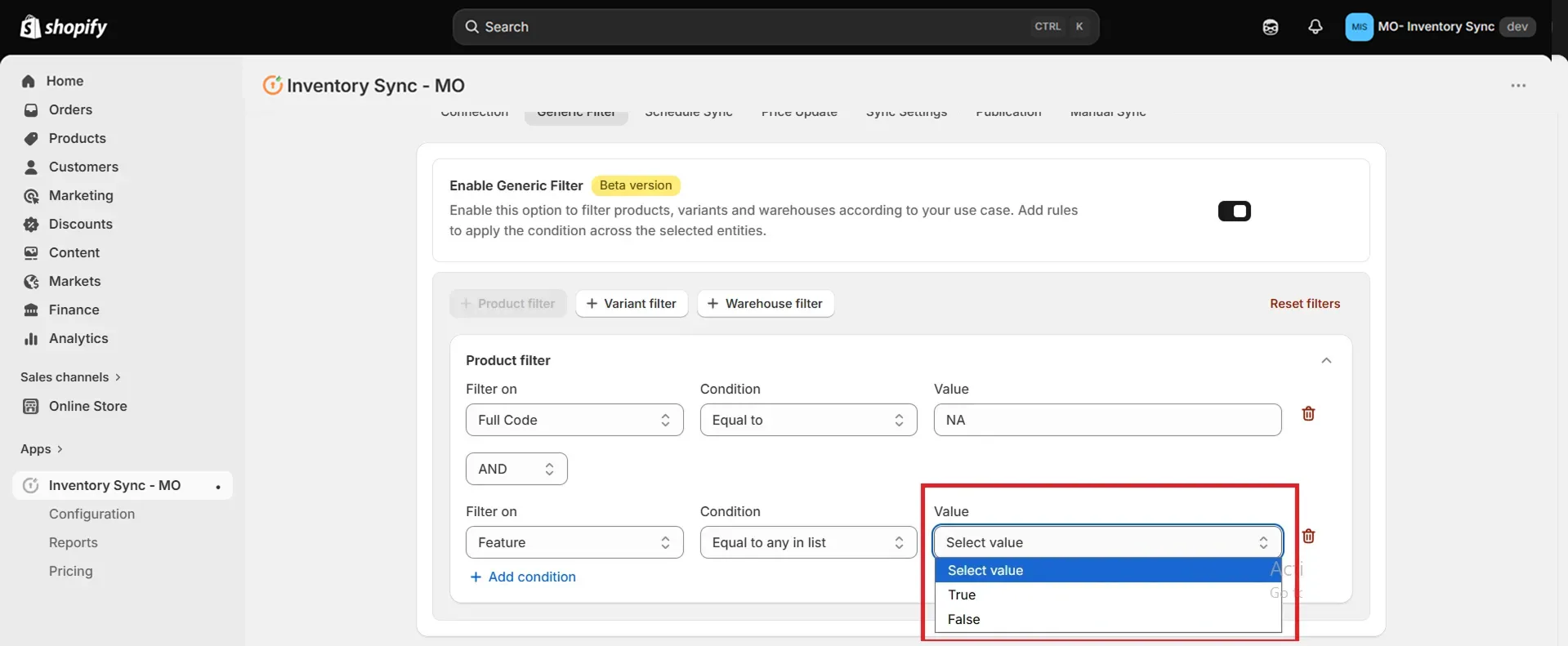Open the Finance bank icon
The image size is (1568, 646).
coord(31,310)
